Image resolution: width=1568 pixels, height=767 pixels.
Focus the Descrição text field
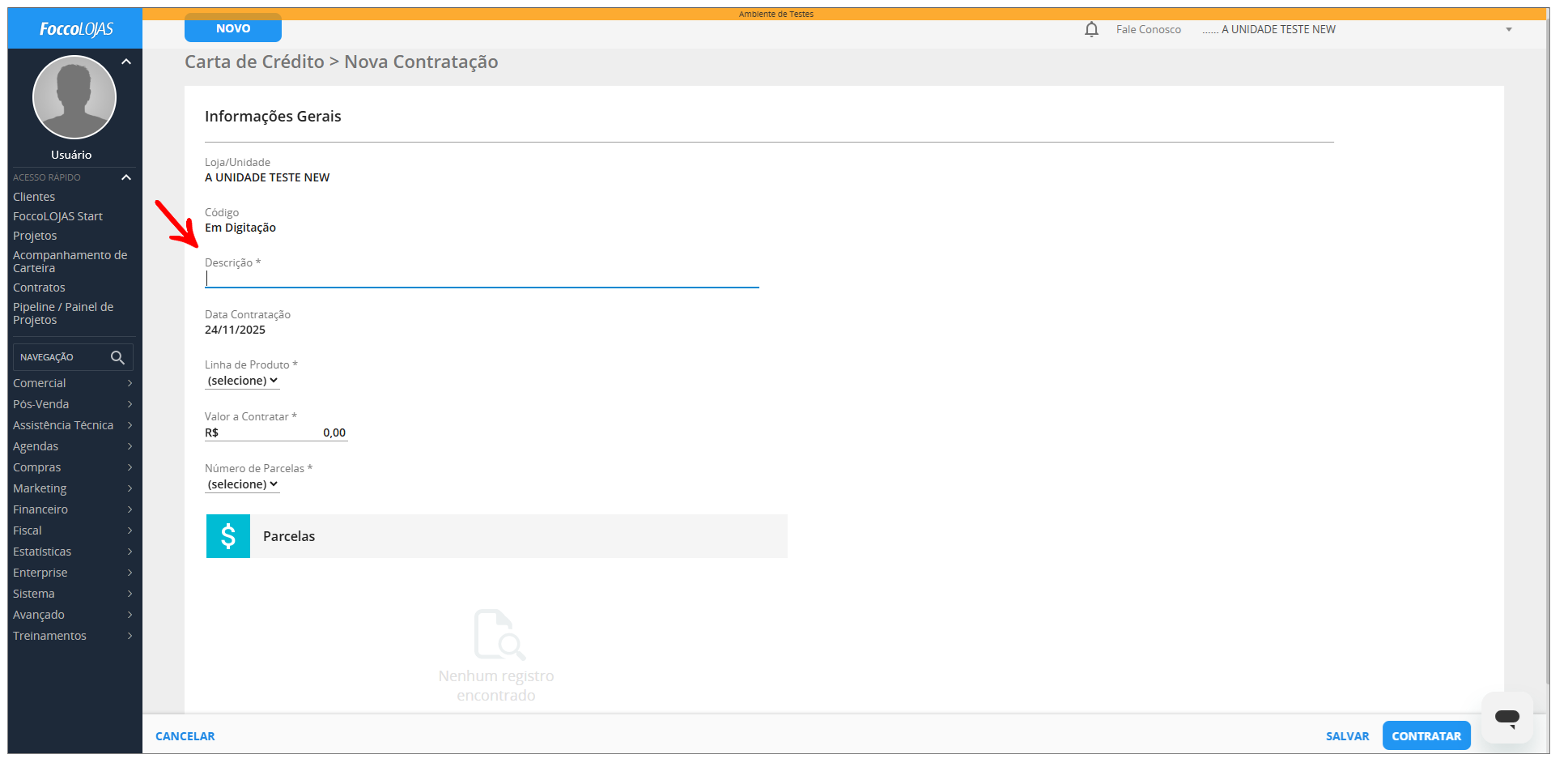(482, 279)
